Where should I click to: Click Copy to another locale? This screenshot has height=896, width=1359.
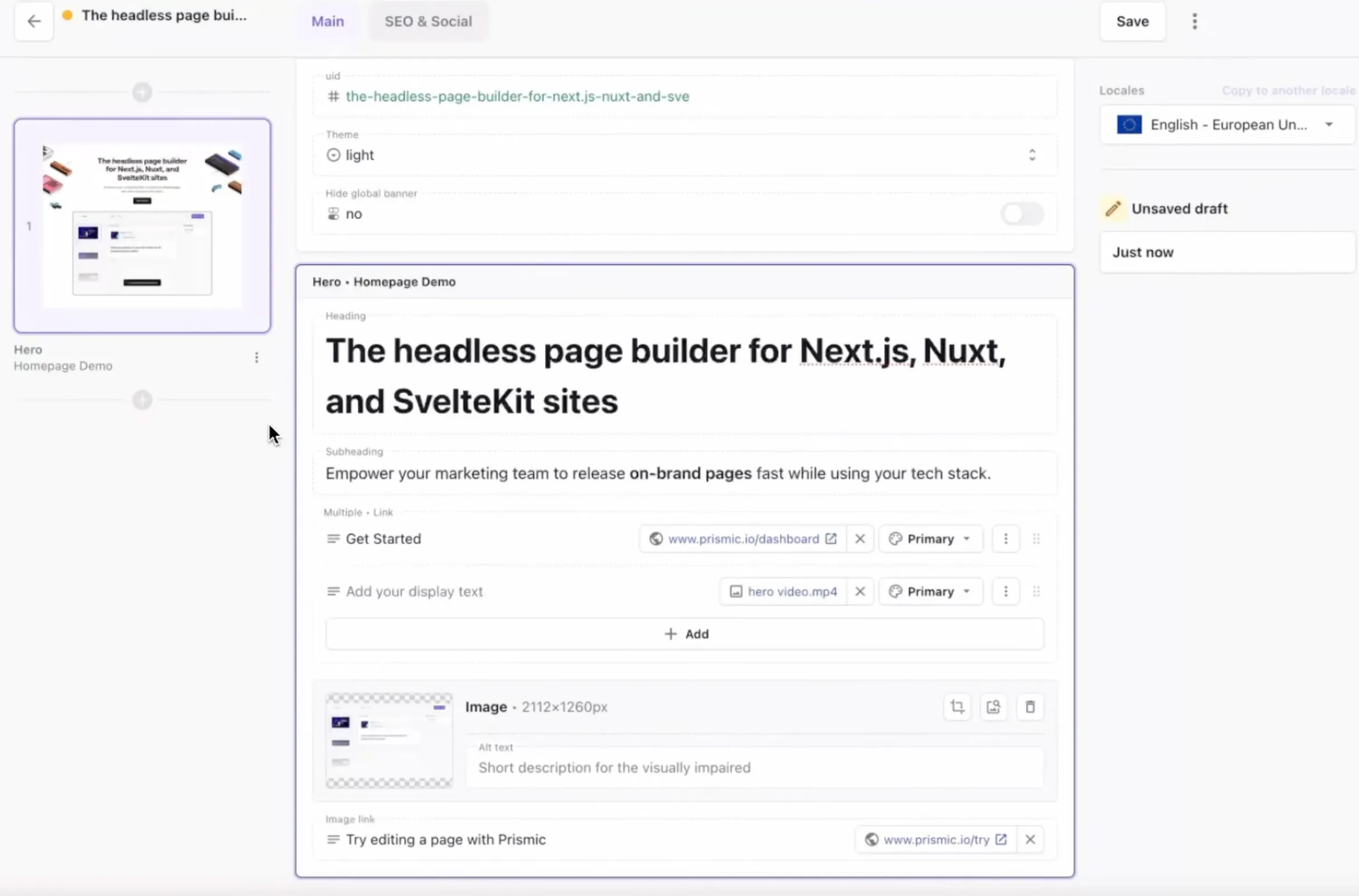tap(1288, 90)
